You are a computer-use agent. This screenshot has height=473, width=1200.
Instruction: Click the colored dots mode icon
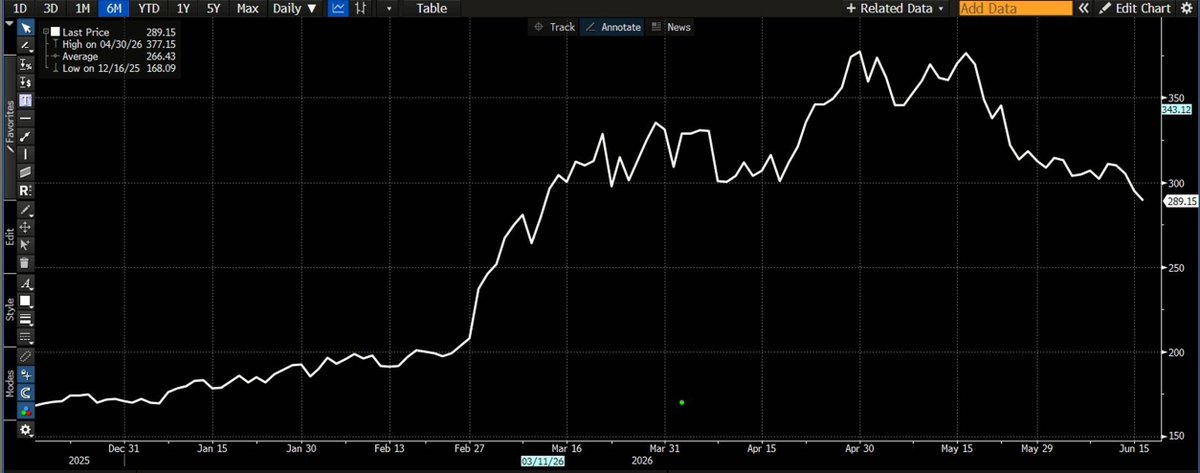[x=26, y=411]
